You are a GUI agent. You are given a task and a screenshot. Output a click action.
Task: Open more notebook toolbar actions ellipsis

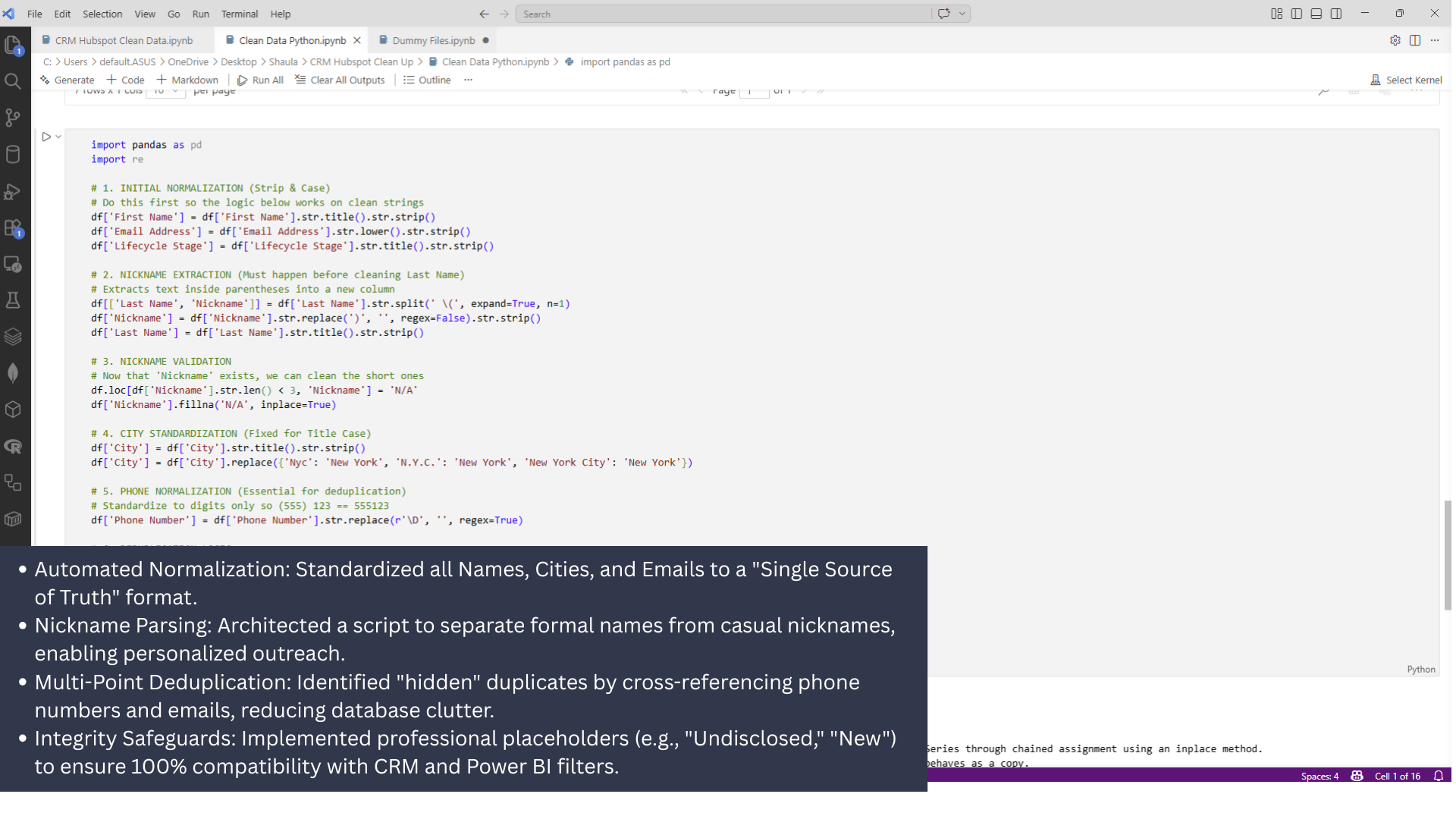(x=468, y=80)
